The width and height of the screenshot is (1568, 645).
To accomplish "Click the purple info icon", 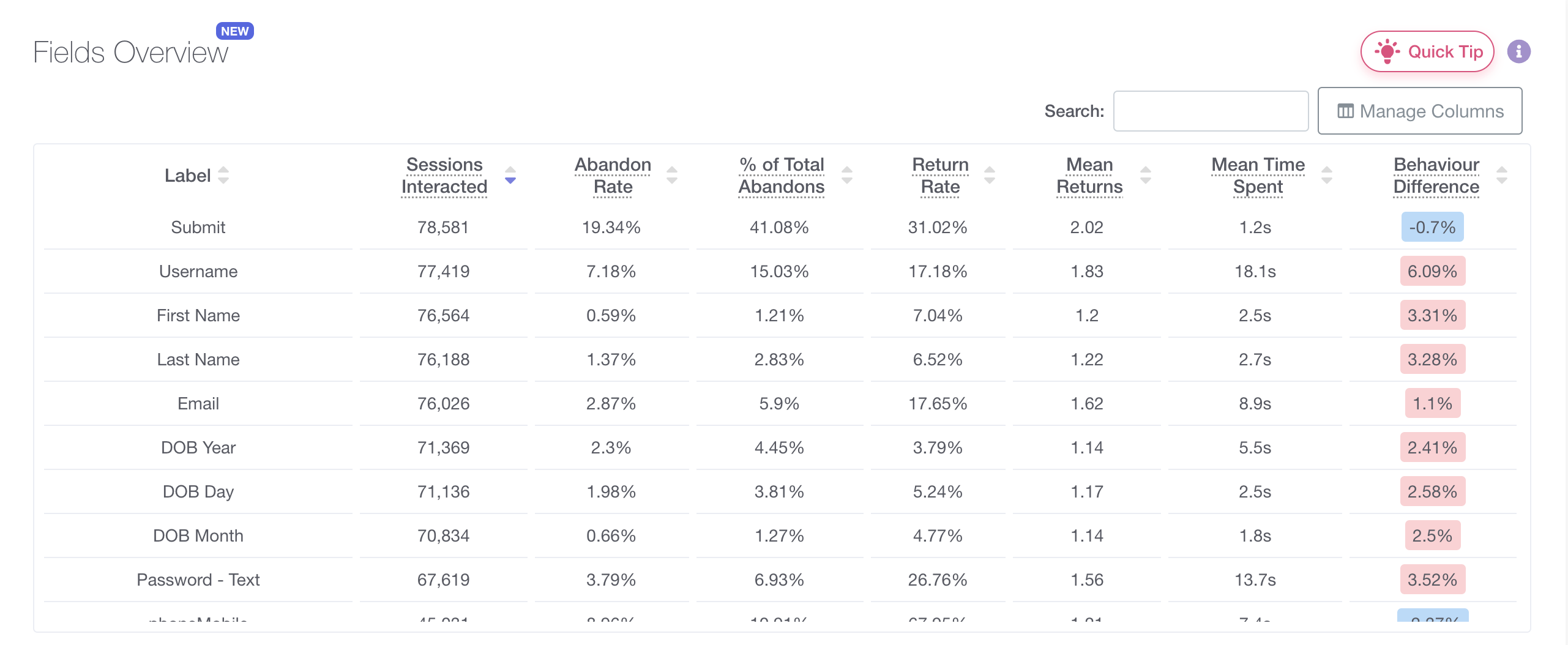I will click(x=1518, y=52).
